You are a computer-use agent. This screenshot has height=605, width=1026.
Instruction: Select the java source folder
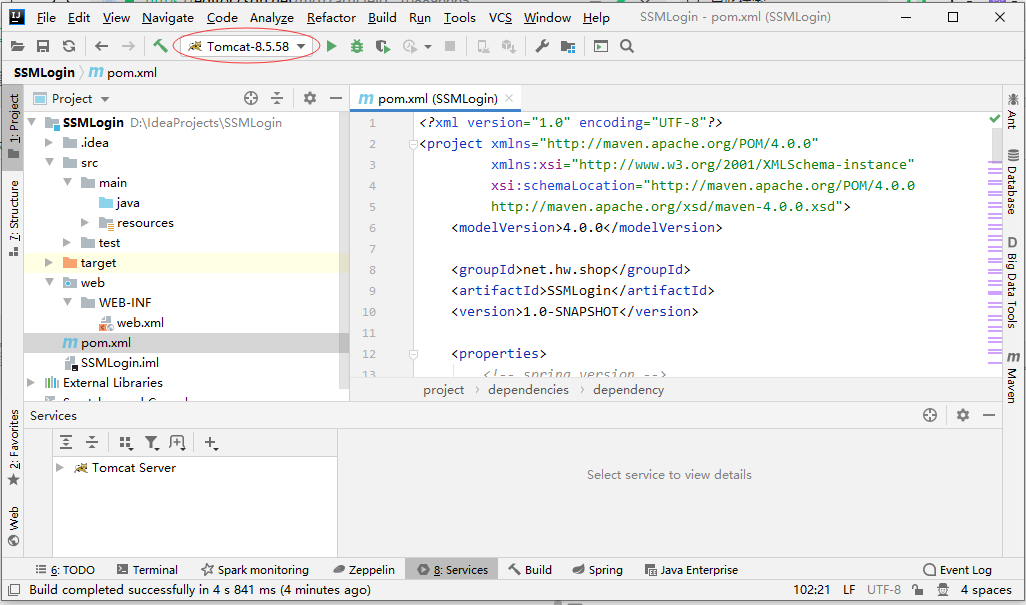click(x=128, y=203)
